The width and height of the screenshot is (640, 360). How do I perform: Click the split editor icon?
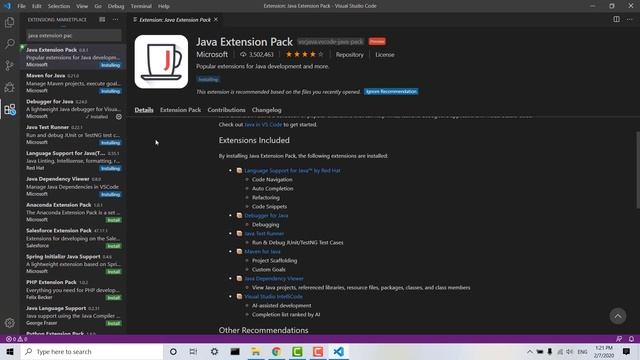click(x=616, y=20)
